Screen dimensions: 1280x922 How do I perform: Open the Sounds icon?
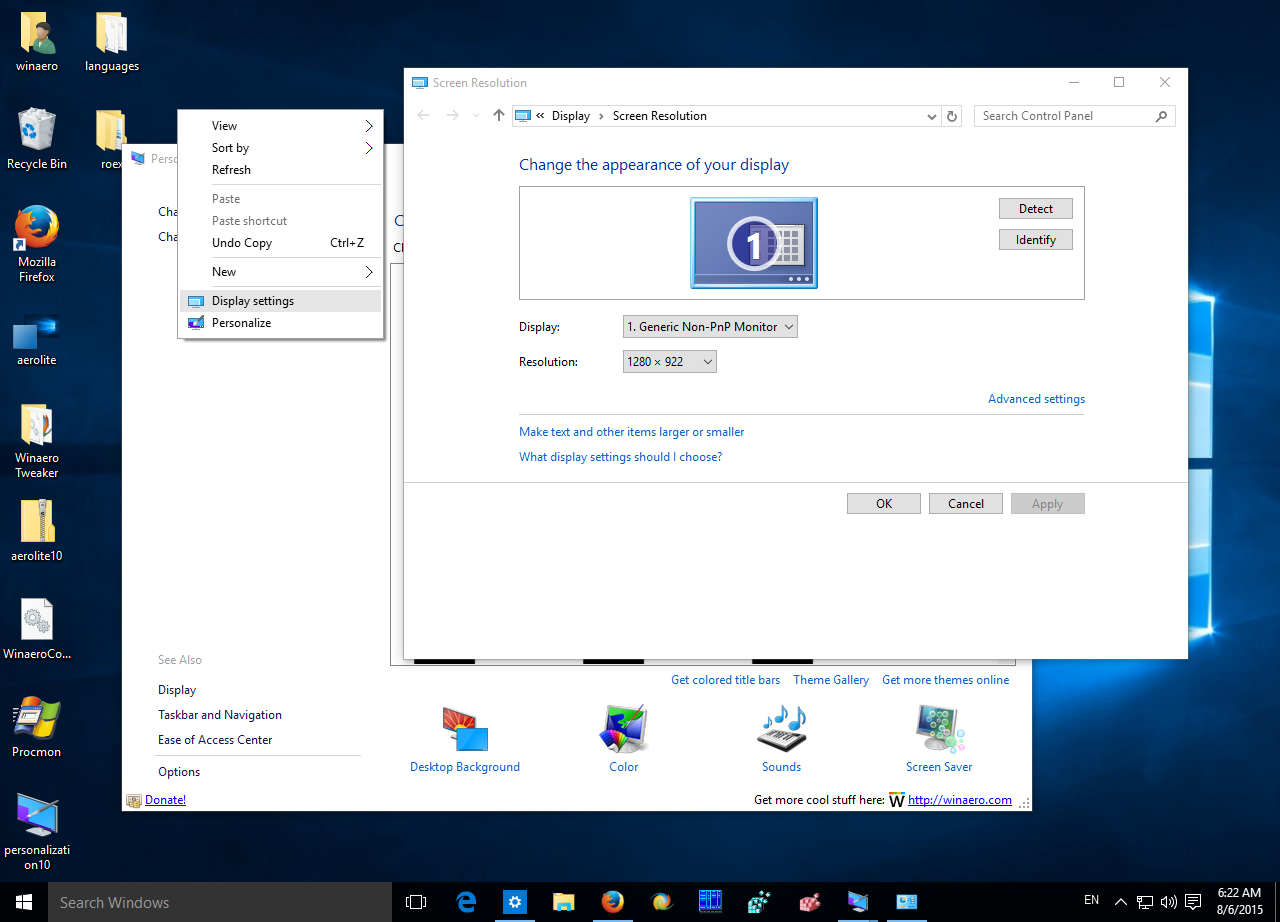click(781, 739)
